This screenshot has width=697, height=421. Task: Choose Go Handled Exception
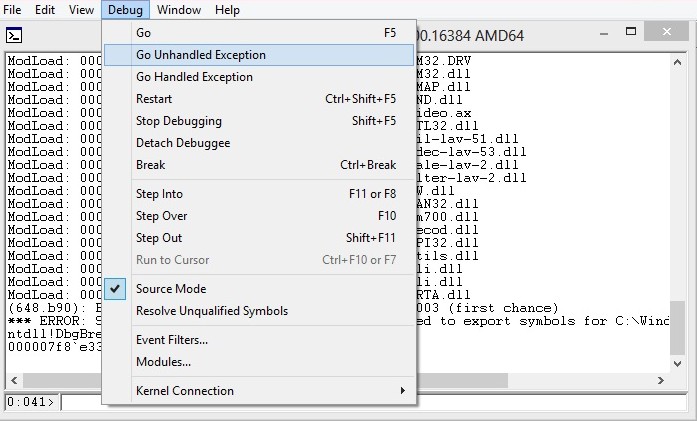coord(194,77)
